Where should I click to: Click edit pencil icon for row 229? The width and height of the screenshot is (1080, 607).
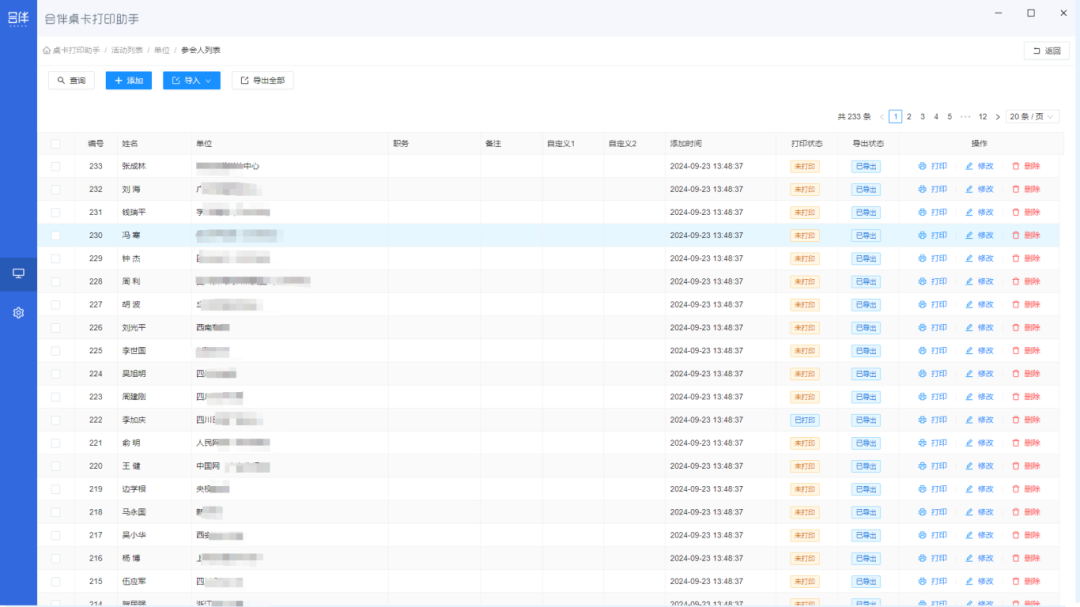tap(969, 258)
